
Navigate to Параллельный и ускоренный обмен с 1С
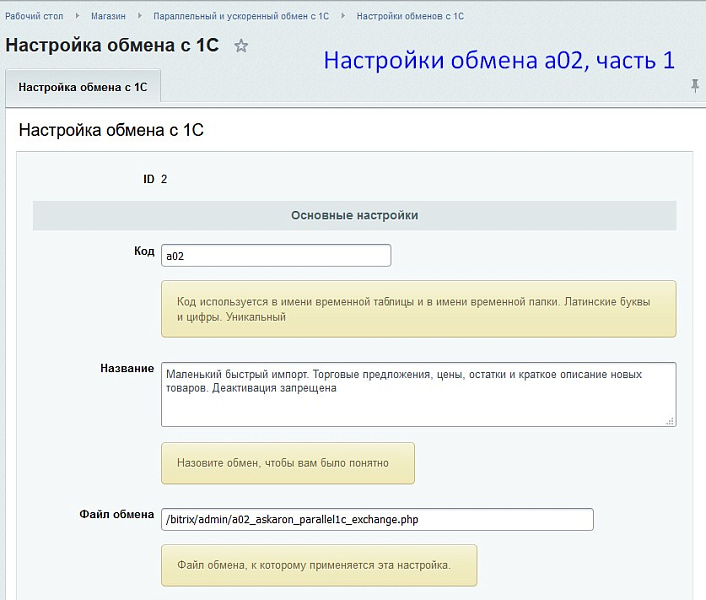pyautogui.click(x=240, y=17)
